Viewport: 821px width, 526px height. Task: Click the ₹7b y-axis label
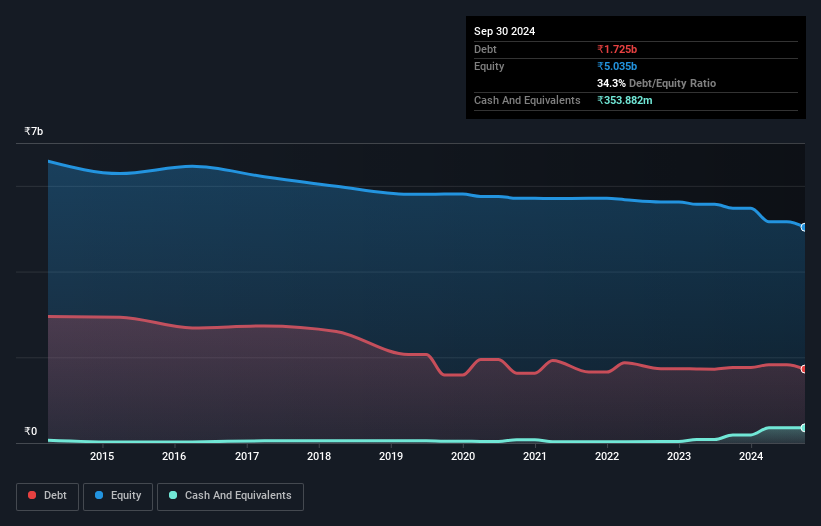pos(34,131)
